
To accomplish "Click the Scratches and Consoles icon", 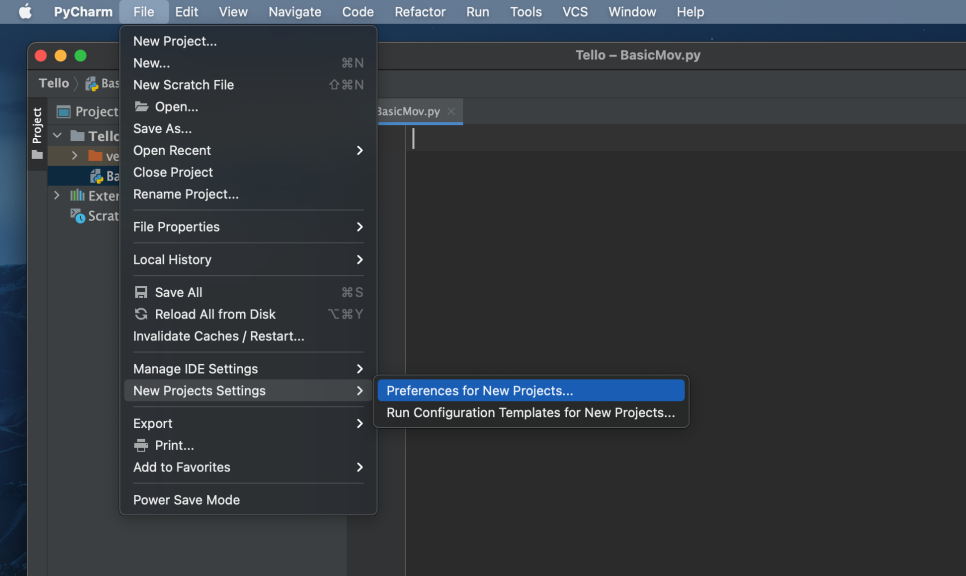I will pos(77,216).
